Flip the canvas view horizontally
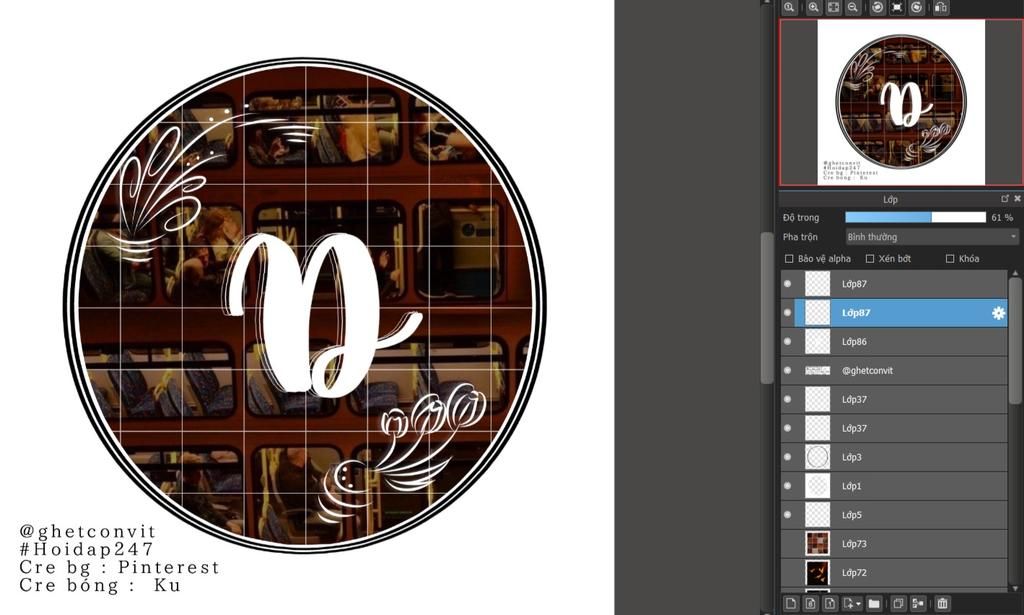The image size is (1024, 615). click(940, 7)
